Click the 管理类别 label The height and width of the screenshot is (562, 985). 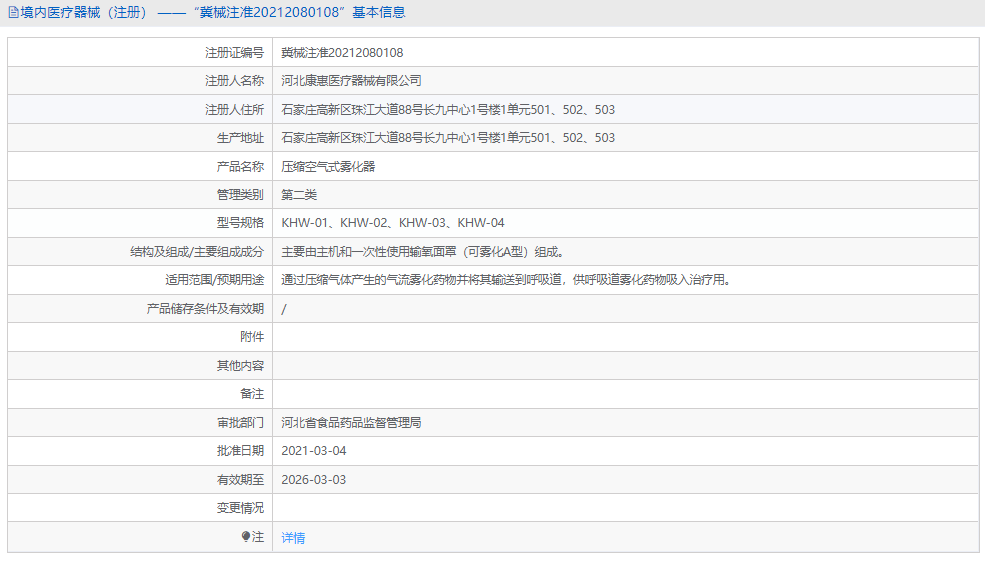coord(240,195)
